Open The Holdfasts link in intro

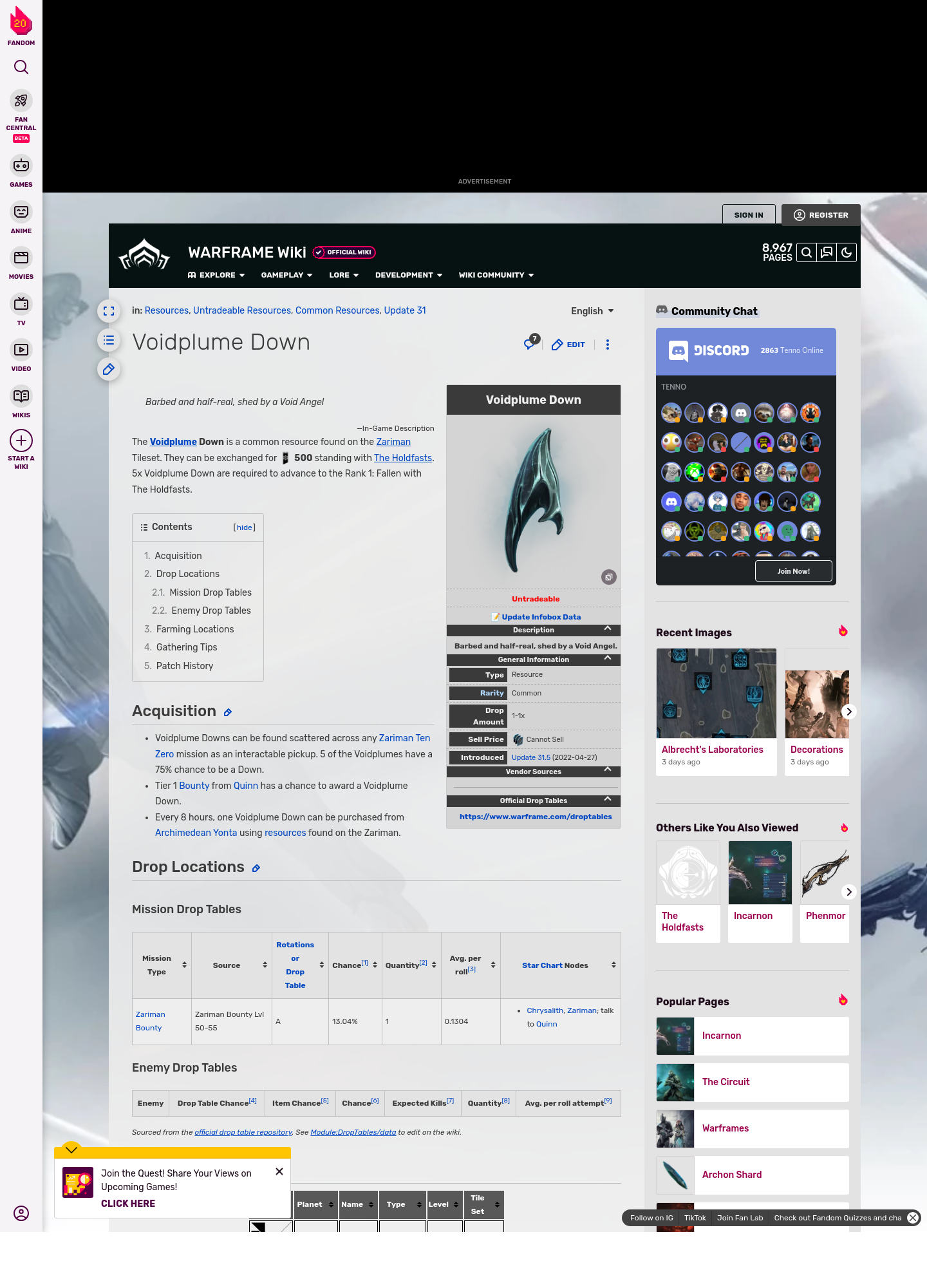point(403,458)
